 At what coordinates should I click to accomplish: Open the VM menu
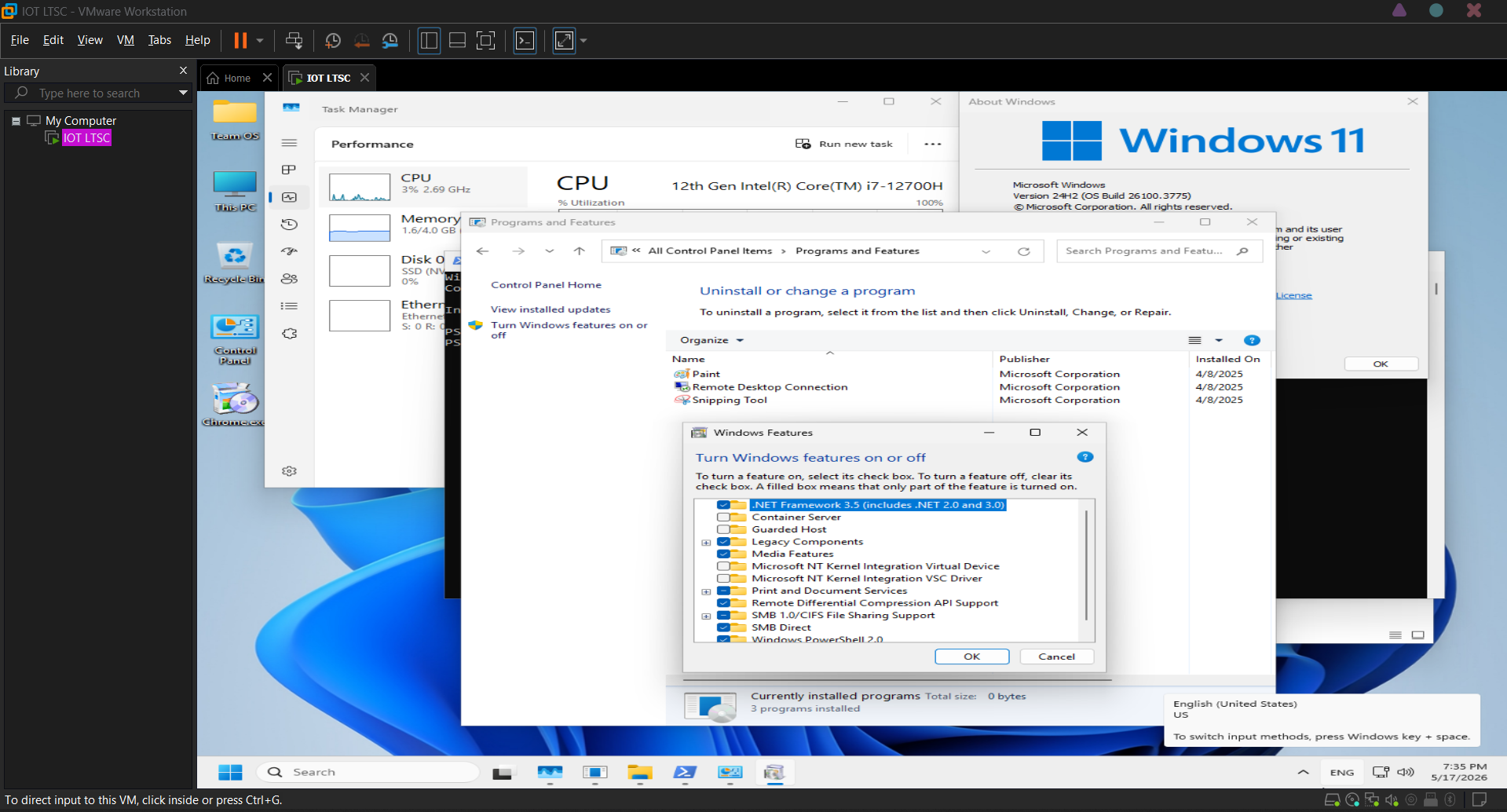[126, 40]
